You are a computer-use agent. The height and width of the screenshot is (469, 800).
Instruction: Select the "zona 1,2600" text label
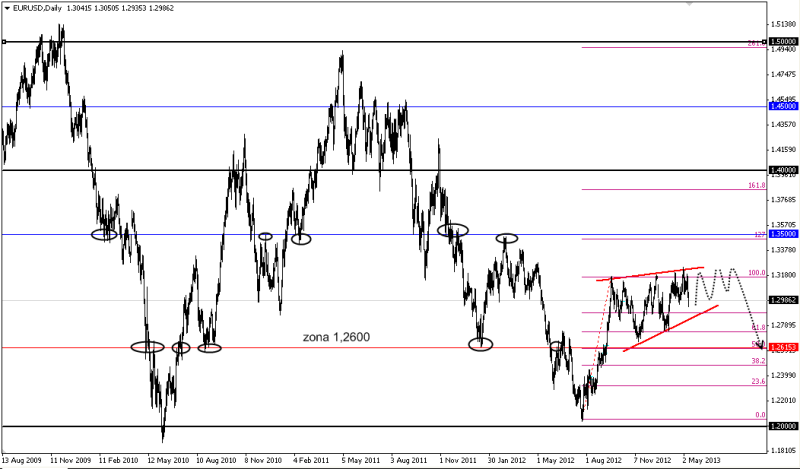[x=335, y=337]
